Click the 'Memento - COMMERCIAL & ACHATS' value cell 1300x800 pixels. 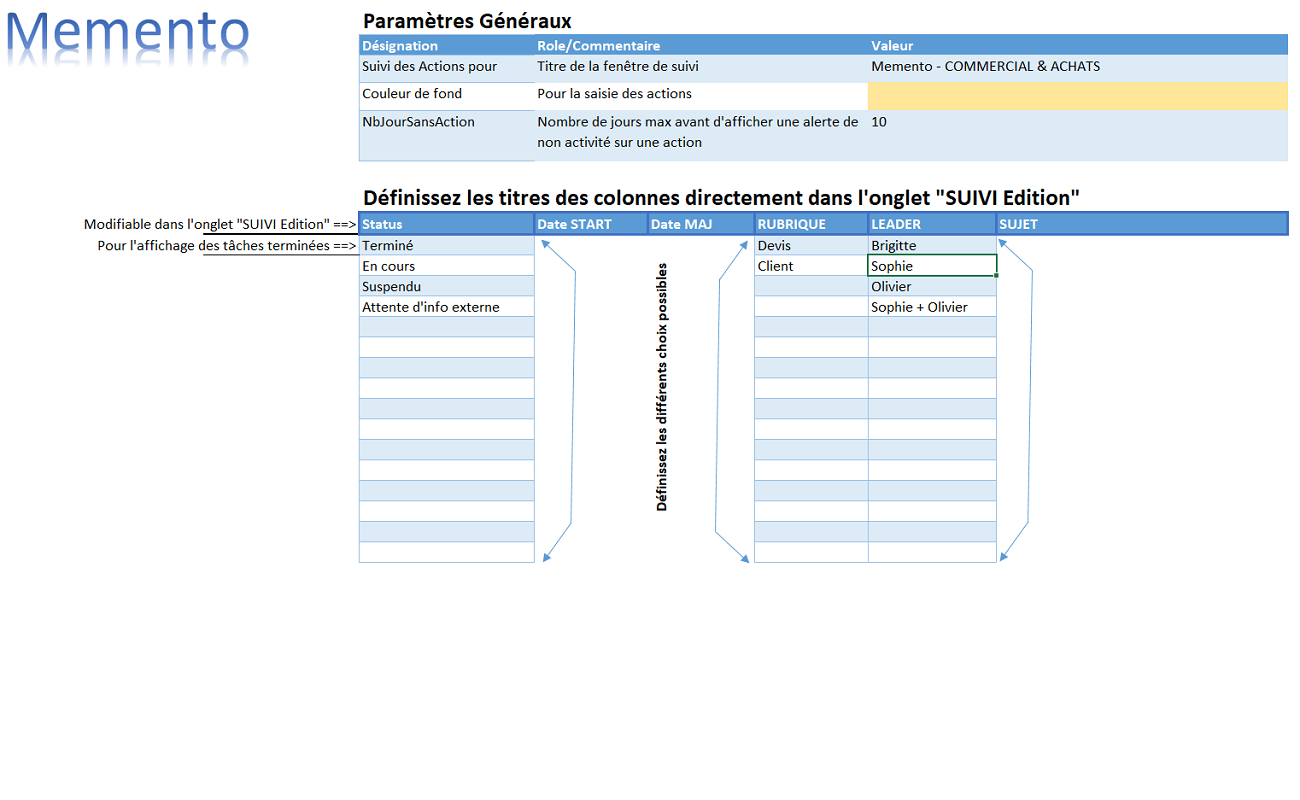point(1078,68)
